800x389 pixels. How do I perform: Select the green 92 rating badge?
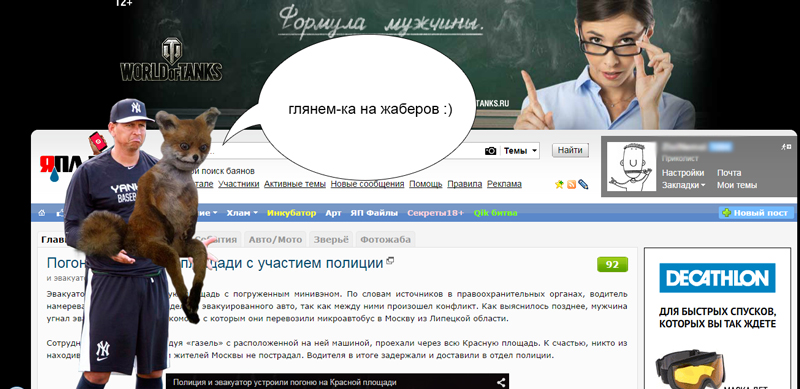pos(612,264)
